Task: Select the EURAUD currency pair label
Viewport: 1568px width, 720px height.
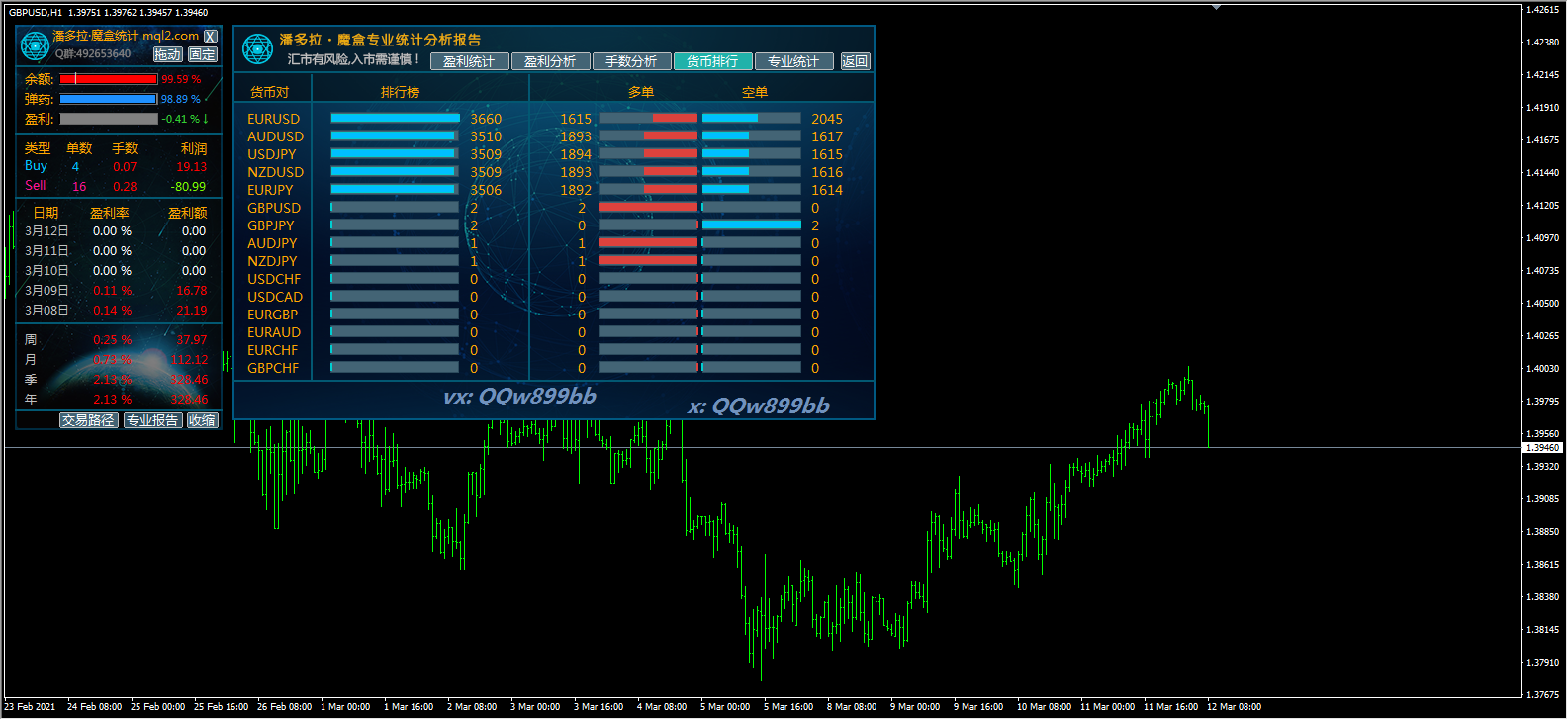Action: [274, 332]
